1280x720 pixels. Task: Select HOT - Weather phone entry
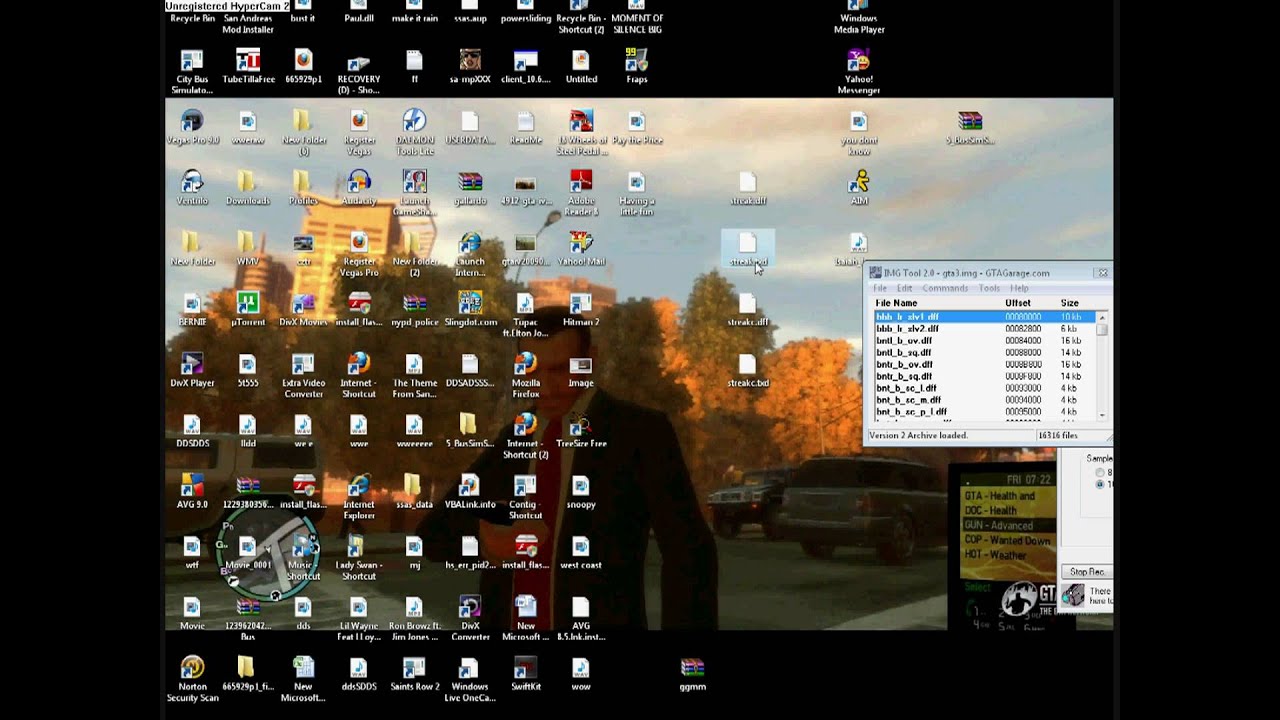(x=995, y=555)
